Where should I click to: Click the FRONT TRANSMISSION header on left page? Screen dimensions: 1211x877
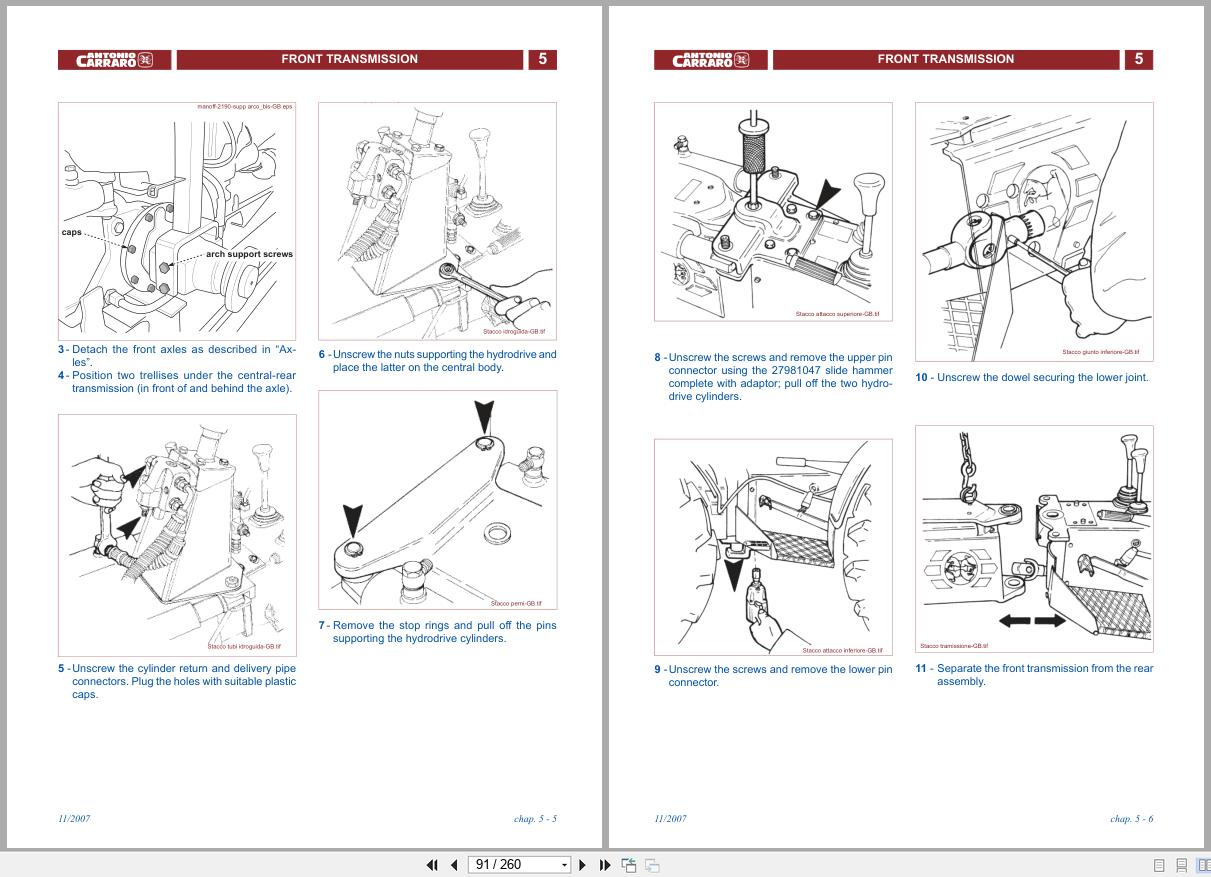point(349,59)
